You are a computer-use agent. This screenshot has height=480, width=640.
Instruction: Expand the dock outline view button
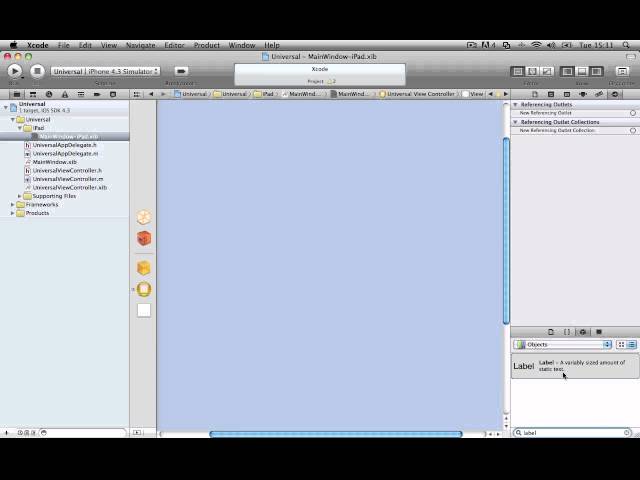(x=137, y=432)
